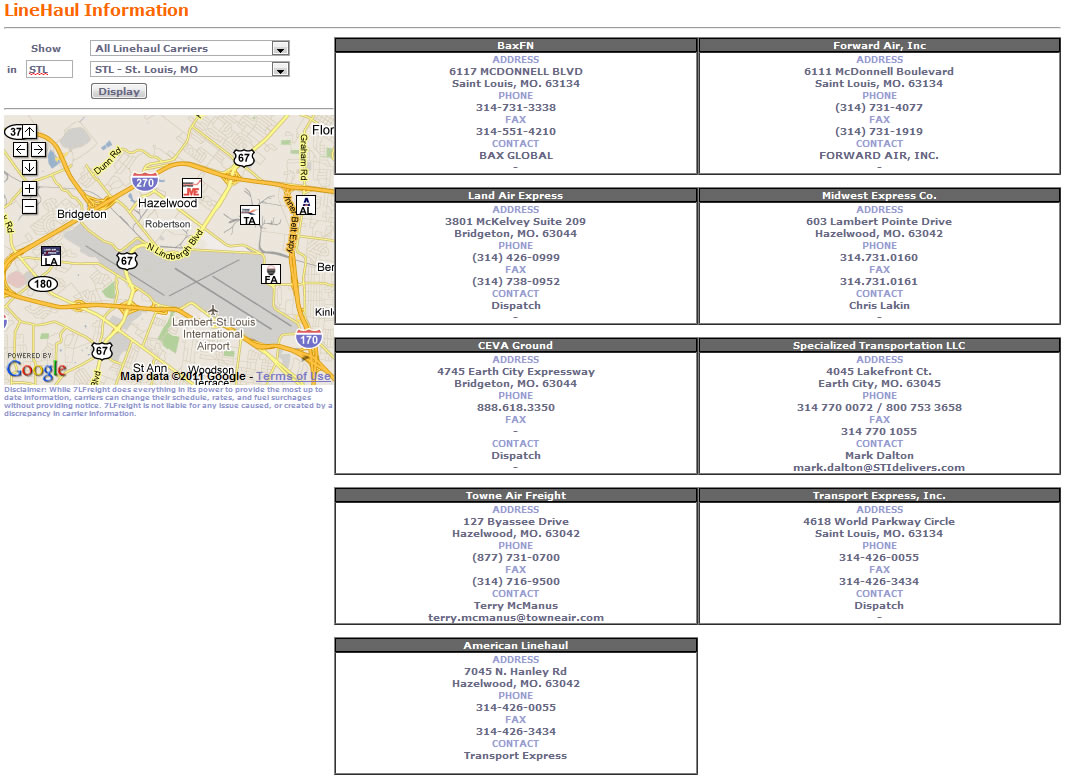Click Towne Air phone (877) 731-0700

tap(516, 557)
